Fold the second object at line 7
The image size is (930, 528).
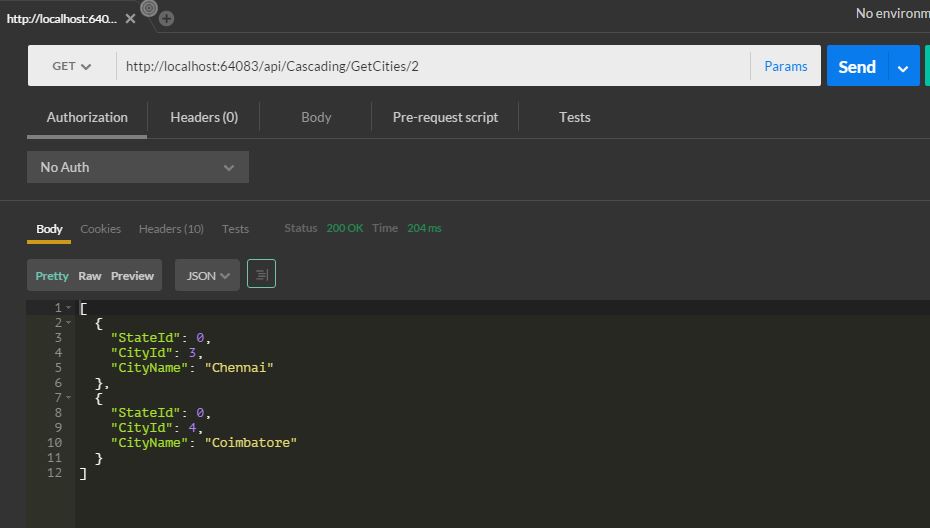(x=69, y=398)
